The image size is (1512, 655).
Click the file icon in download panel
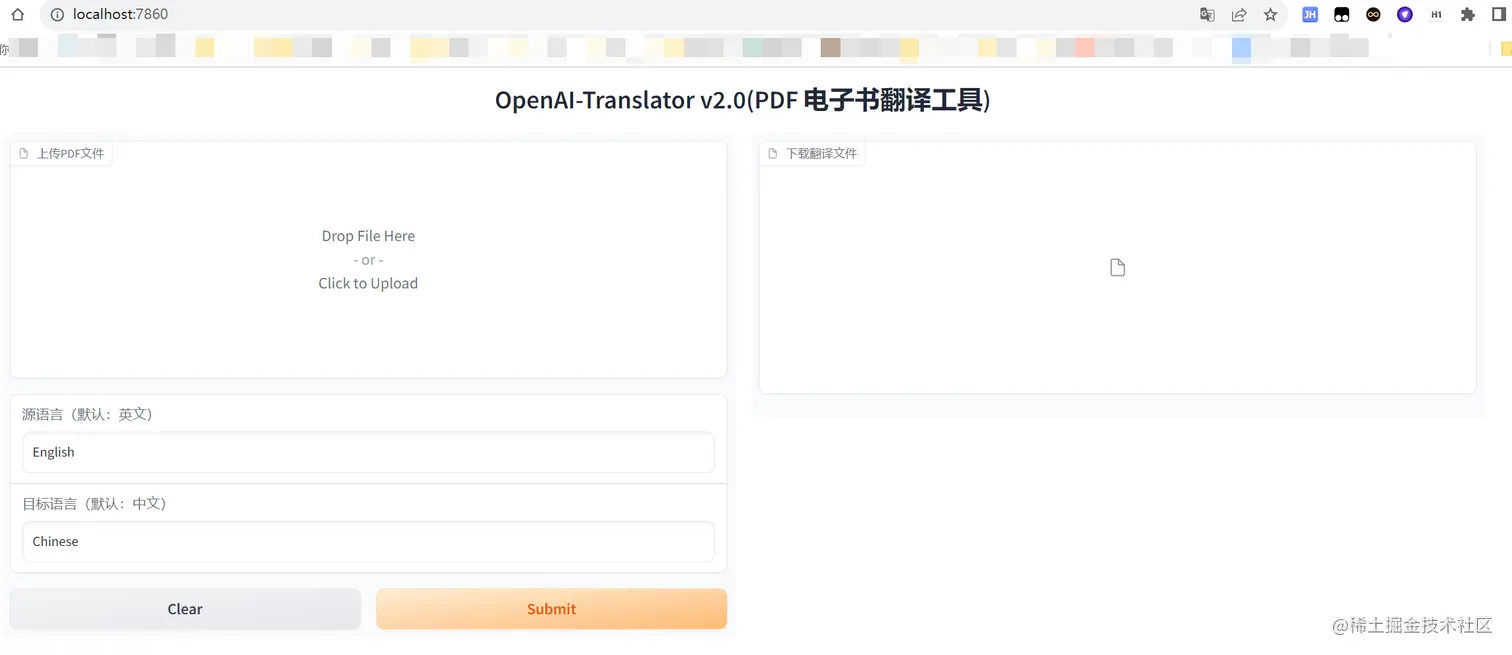(x=1118, y=267)
